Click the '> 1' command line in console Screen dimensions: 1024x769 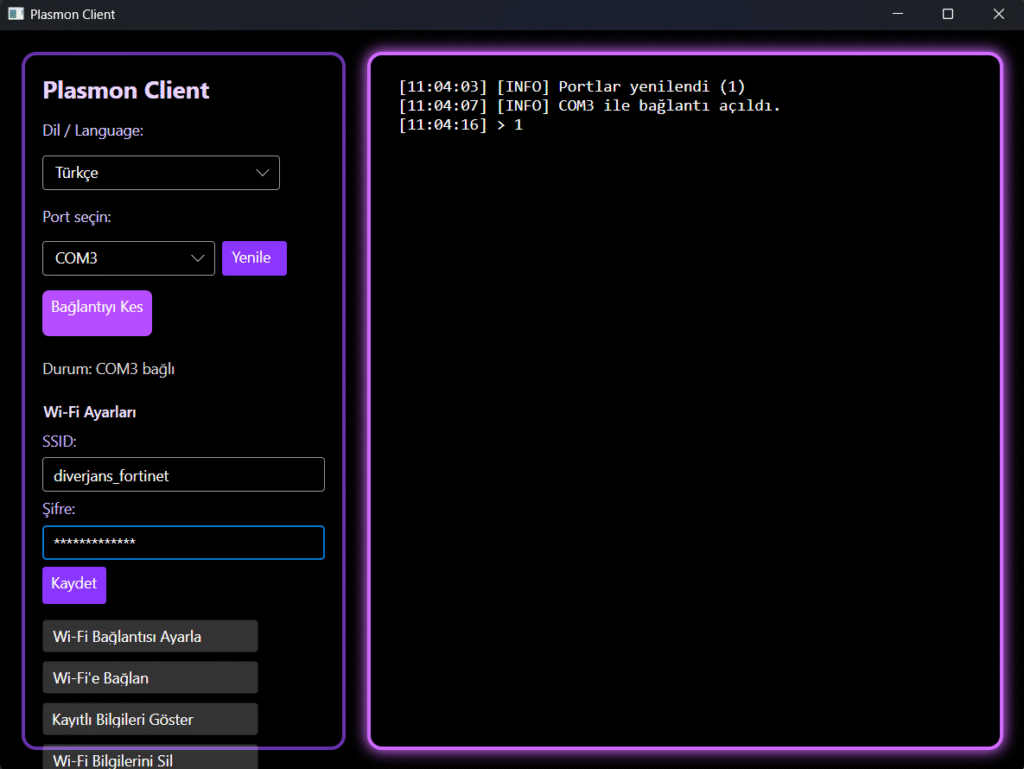tap(460, 125)
